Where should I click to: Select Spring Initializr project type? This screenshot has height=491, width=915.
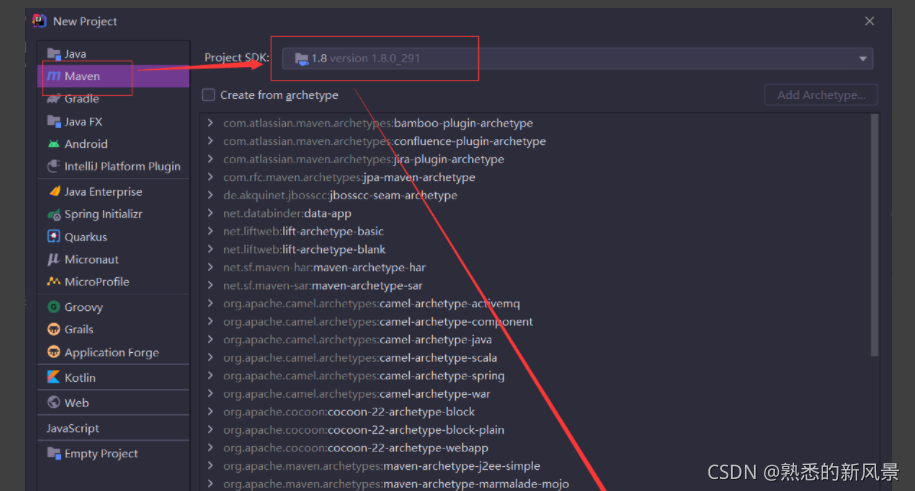tap(113, 214)
